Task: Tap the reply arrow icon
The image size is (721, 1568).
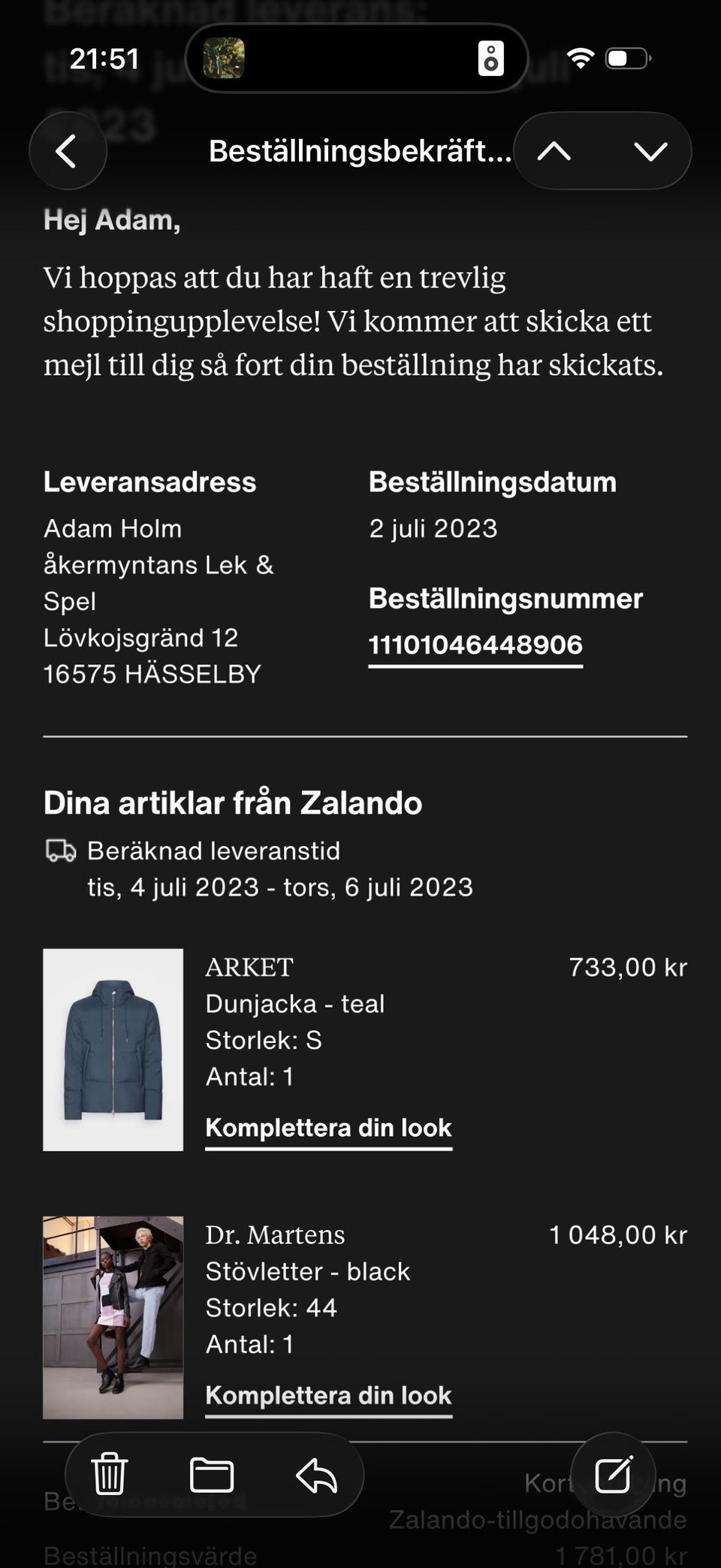Action: point(316,1475)
